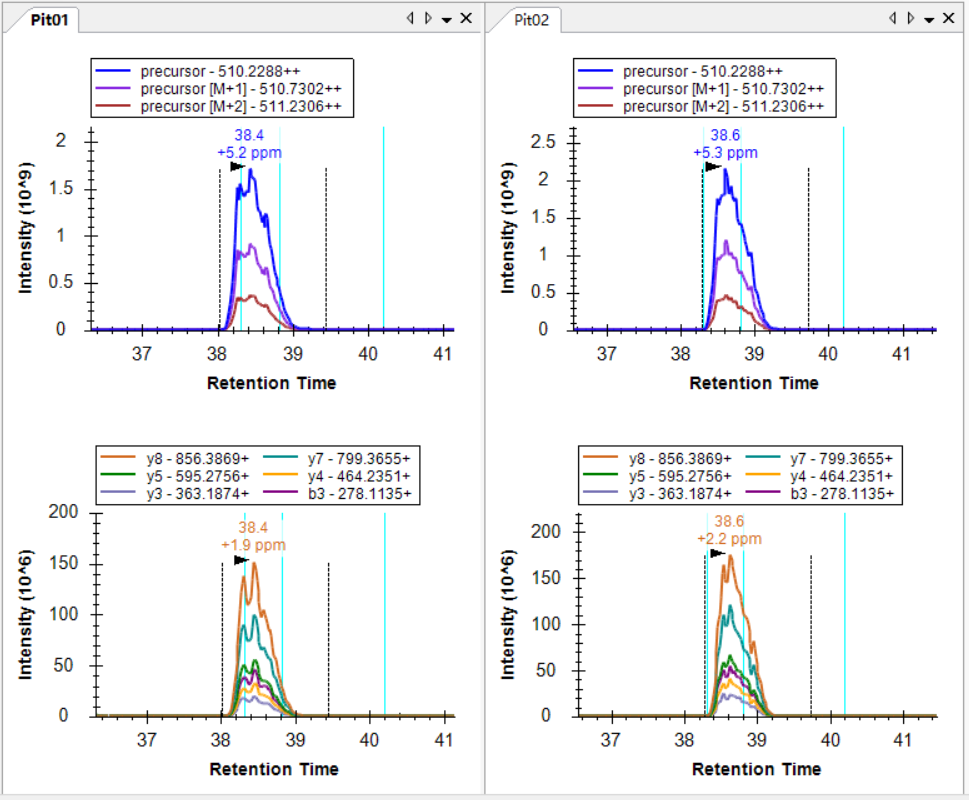
Task: Close the Pit02 chromatogram pane
Action: (949, 19)
